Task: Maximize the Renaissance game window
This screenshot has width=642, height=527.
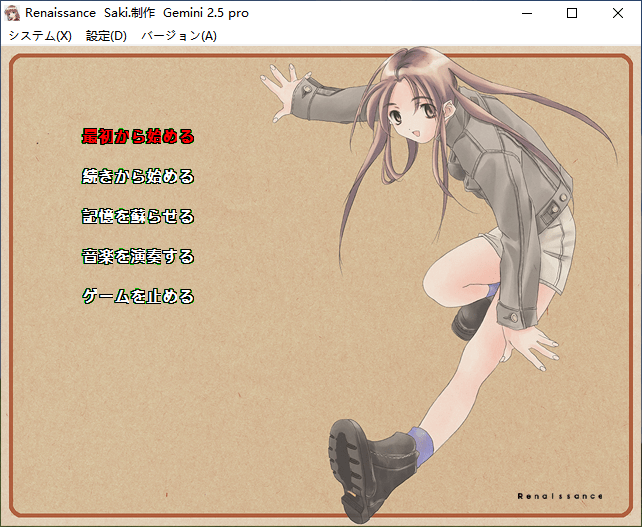Action: click(x=572, y=13)
